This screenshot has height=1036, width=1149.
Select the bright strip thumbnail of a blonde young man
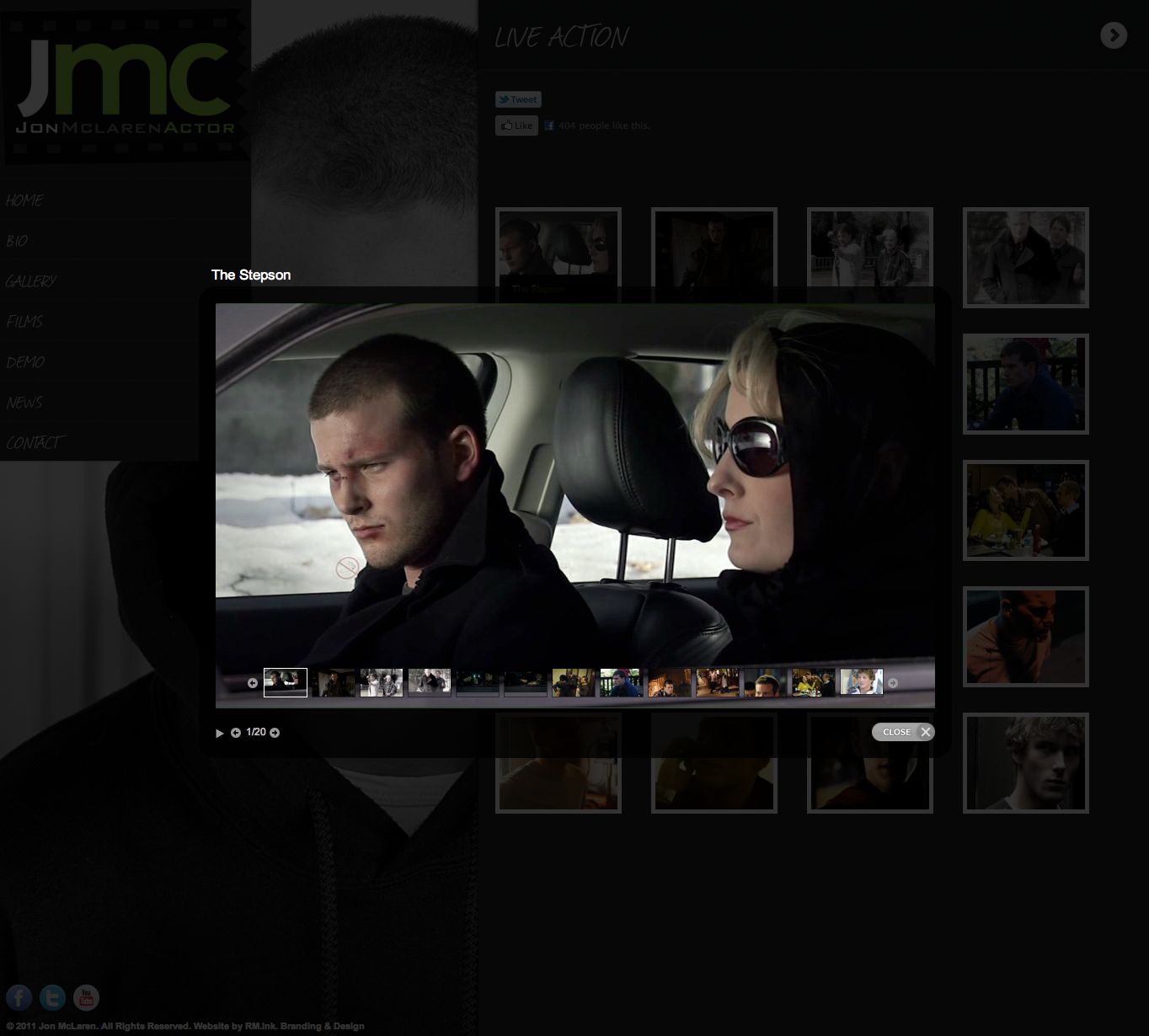(x=862, y=682)
